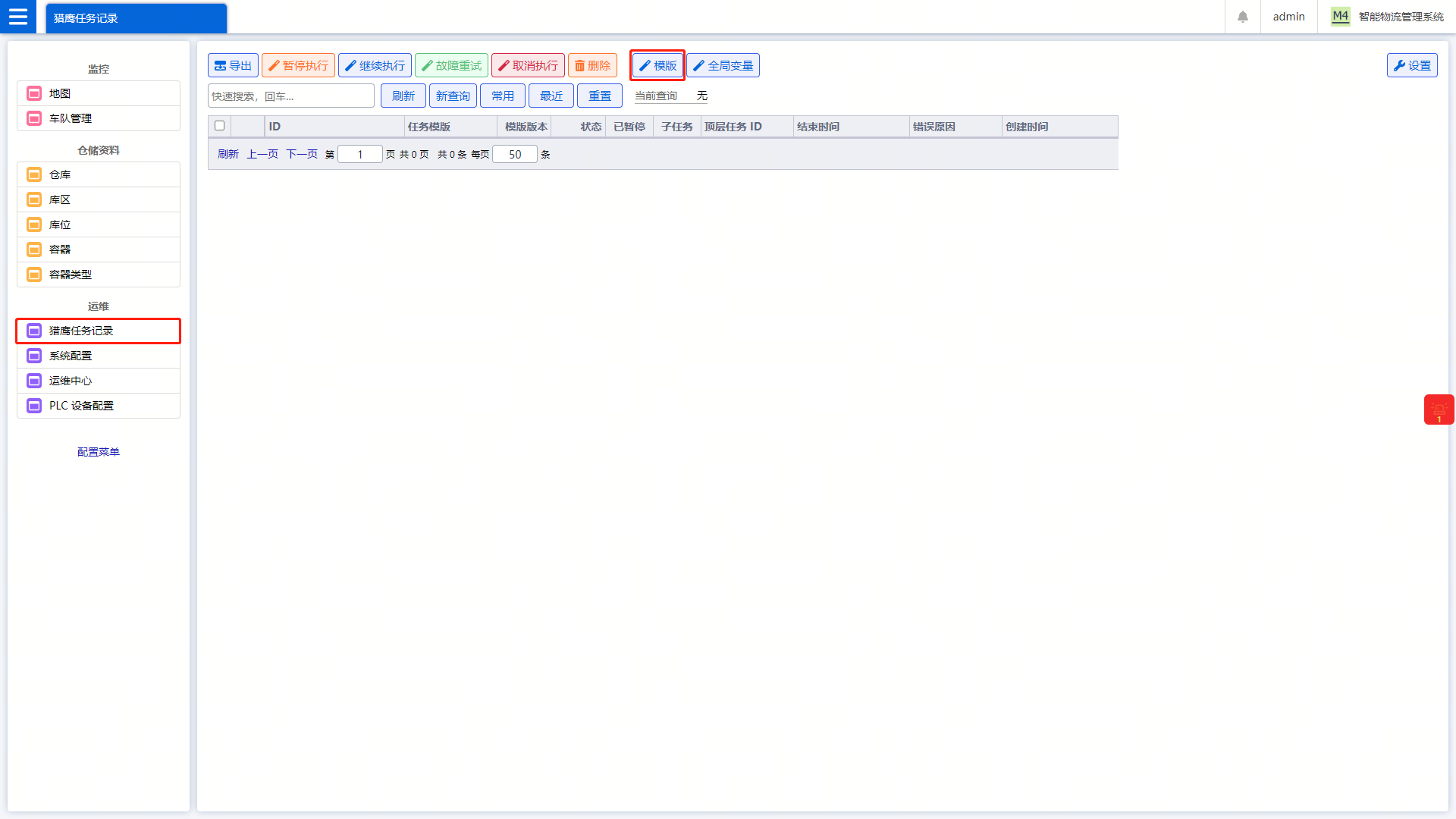Open 容器类型 menu item text
The image size is (1456, 819).
[x=71, y=275]
